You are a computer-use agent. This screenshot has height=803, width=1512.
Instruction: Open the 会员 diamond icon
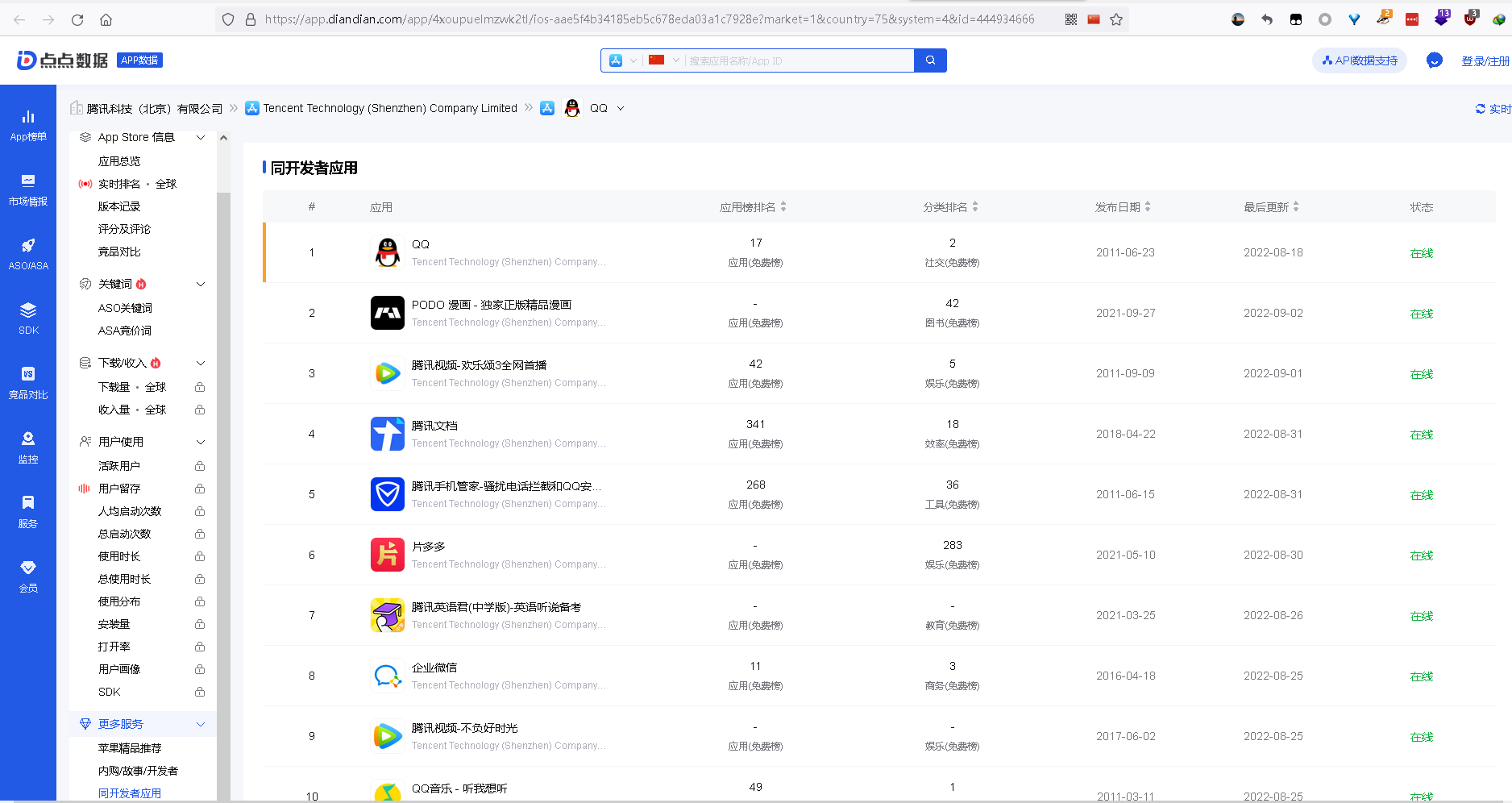tap(28, 568)
